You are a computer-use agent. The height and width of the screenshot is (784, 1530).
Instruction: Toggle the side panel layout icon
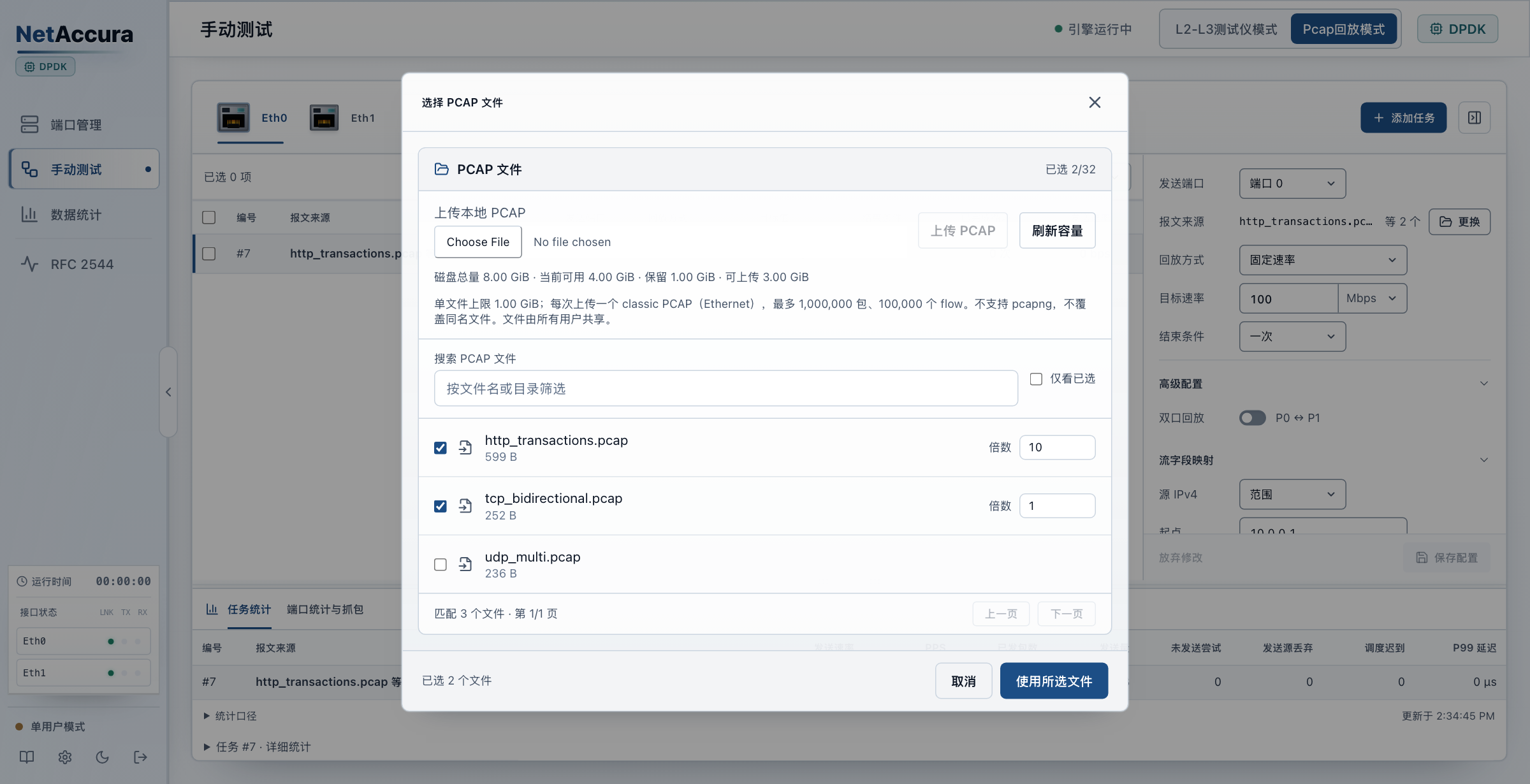click(x=1475, y=118)
